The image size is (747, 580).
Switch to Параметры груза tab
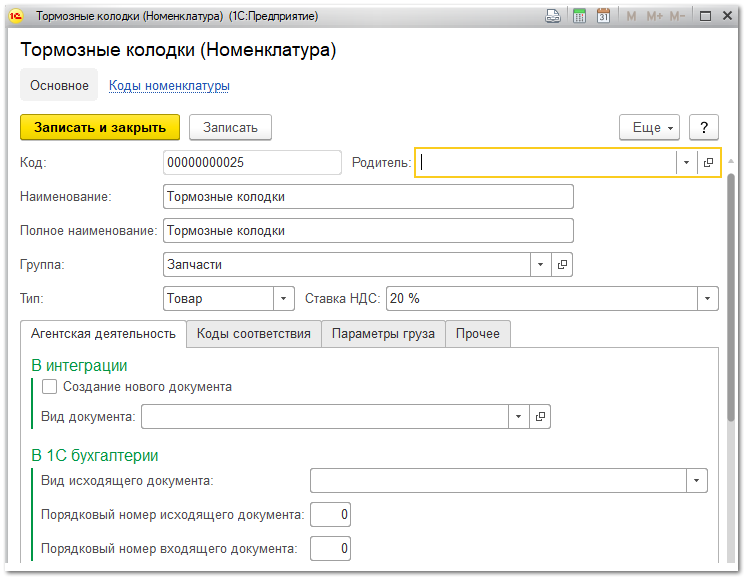(x=383, y=334)
